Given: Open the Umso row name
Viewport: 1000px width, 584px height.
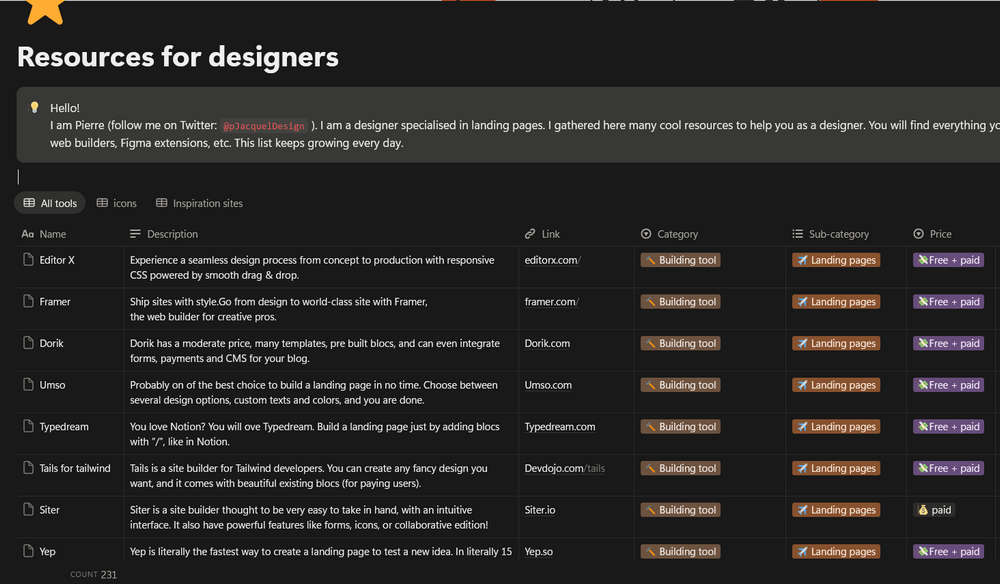Looking at the screenshot, I should point(52,385).
